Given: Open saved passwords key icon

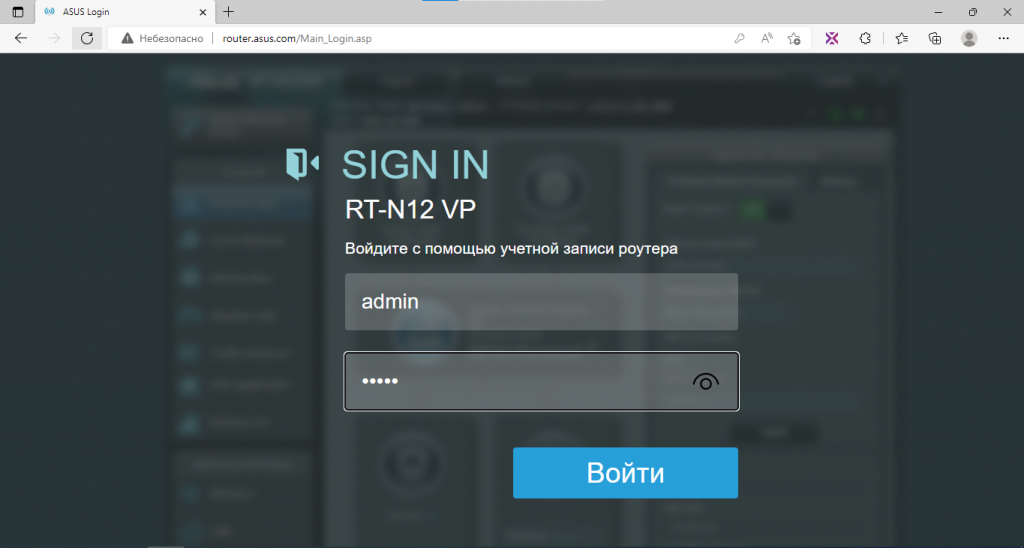Looking at the screenshot, I should pos(739,39).
